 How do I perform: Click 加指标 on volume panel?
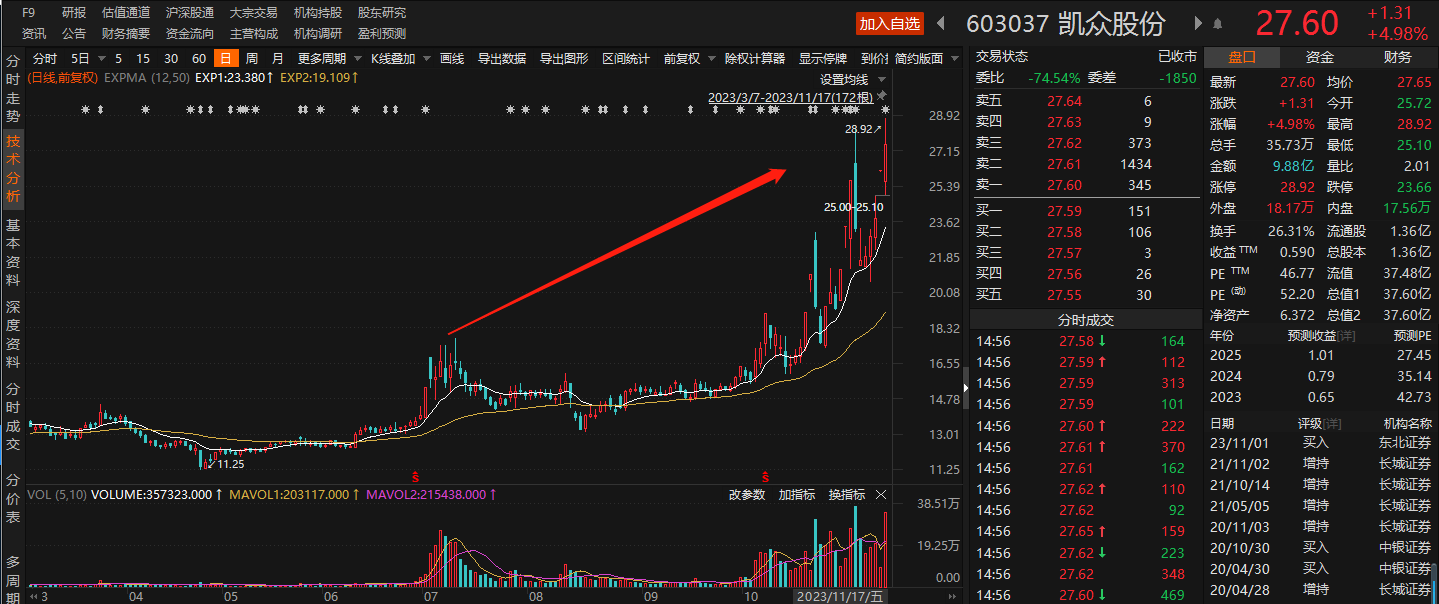click(x=796, y=495)
